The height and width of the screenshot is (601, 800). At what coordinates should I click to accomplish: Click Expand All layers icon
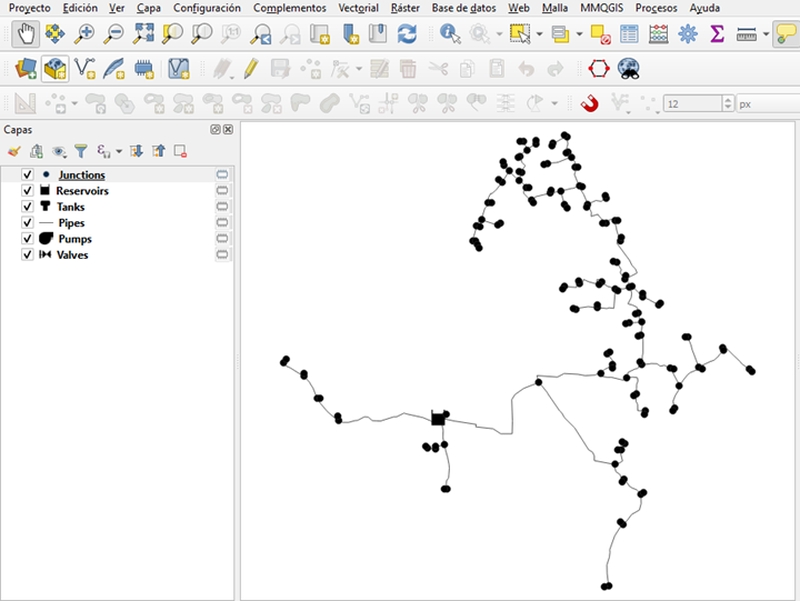pos(136,151)
